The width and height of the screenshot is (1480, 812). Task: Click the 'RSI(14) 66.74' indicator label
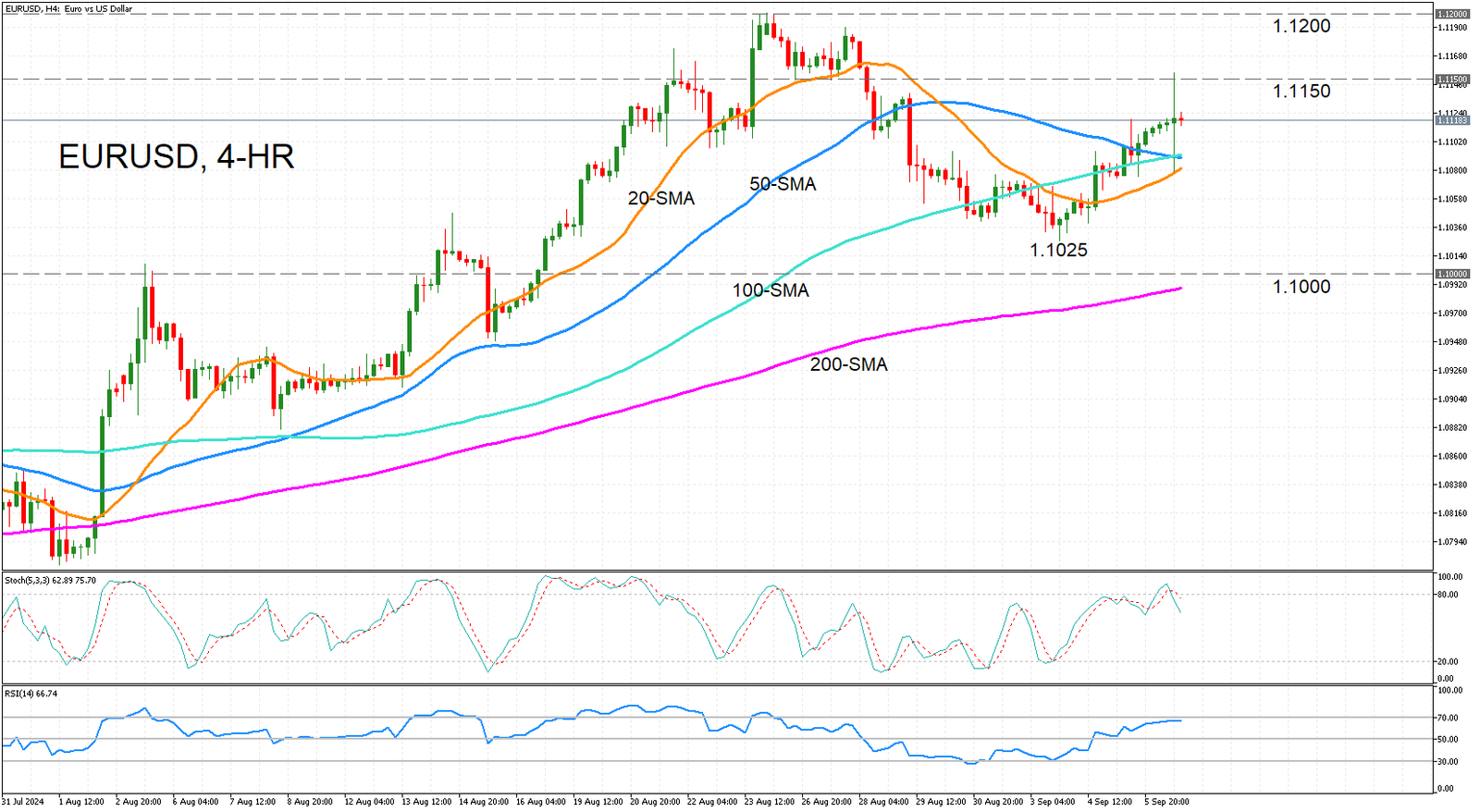coord(31,694)
